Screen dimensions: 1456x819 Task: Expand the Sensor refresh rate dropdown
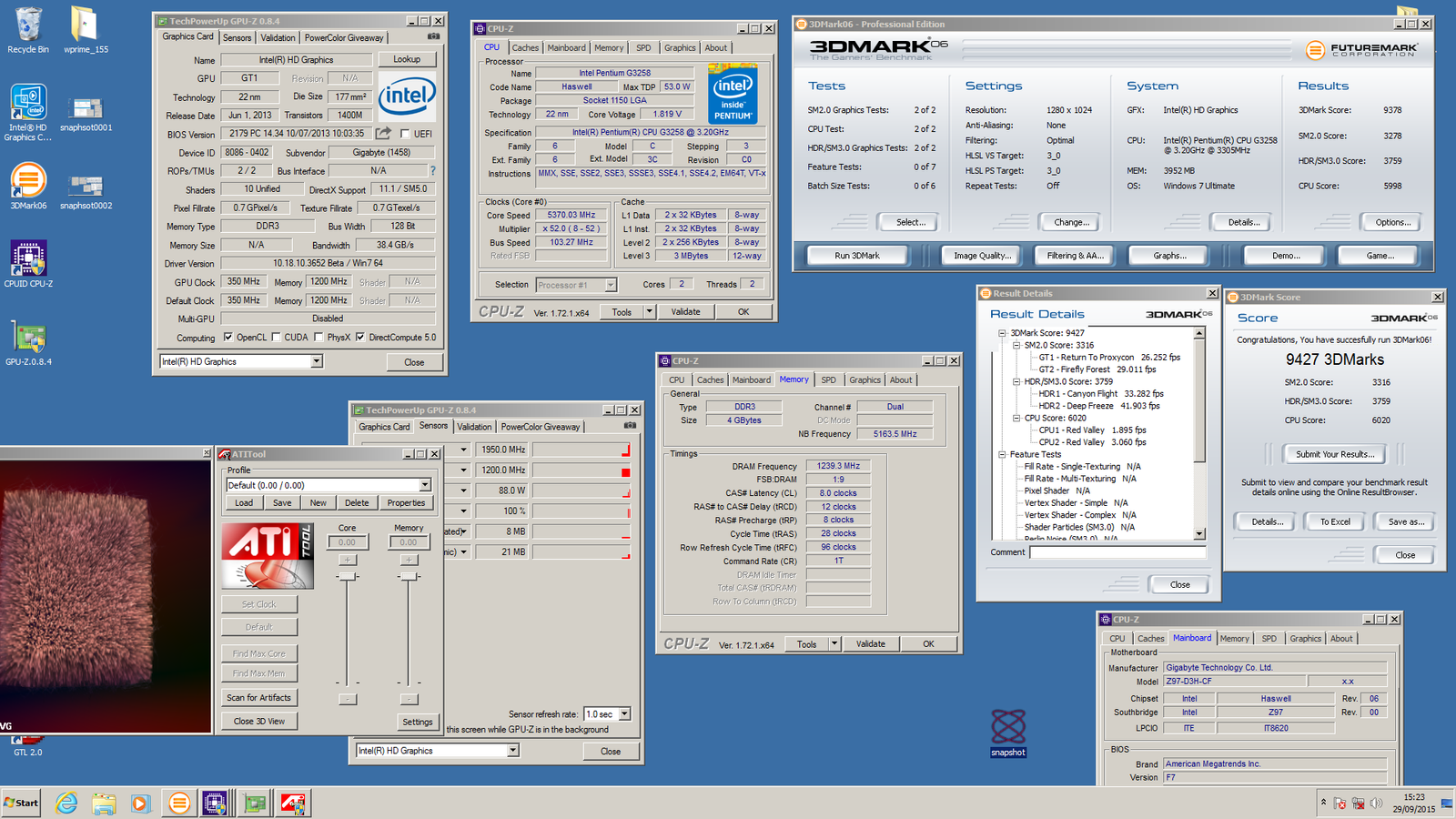[x=624, y=714]
